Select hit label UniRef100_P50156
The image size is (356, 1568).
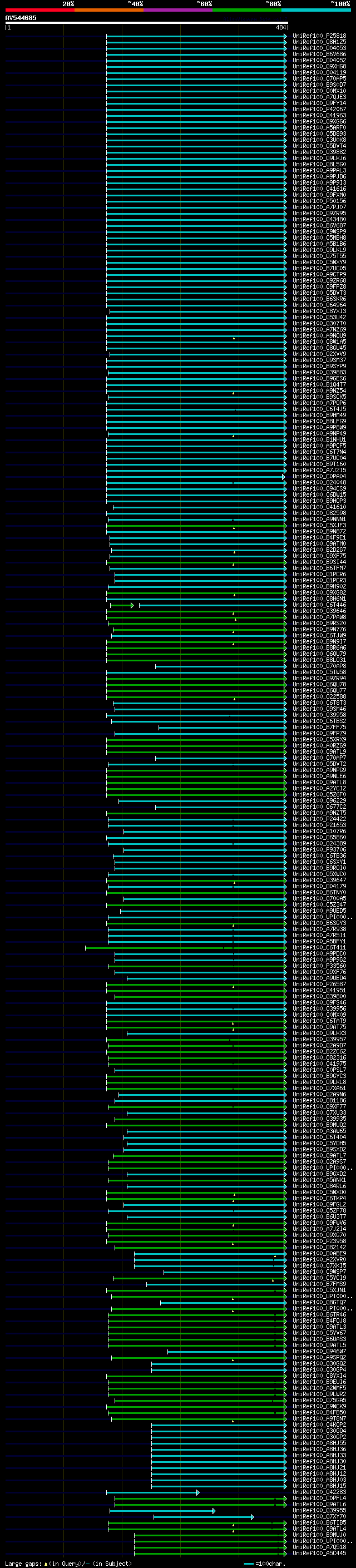[x=319, y=201]
